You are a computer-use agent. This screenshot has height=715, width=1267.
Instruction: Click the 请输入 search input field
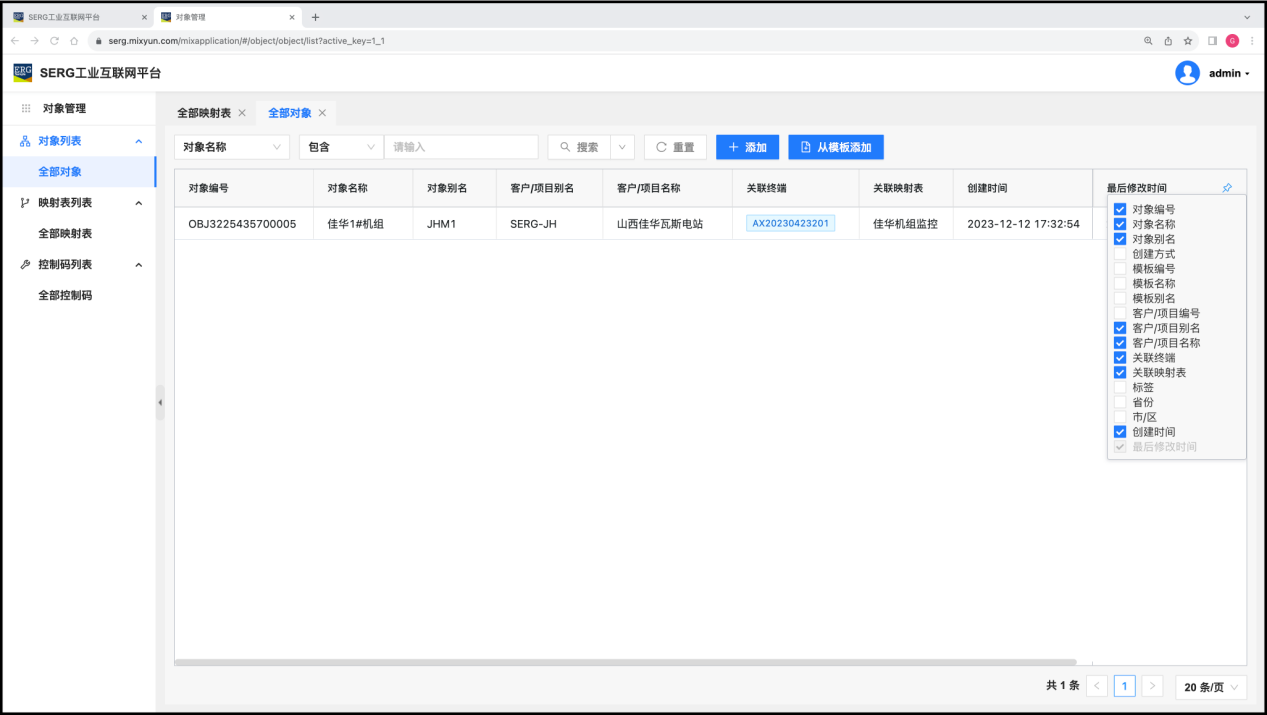point(461,147)
